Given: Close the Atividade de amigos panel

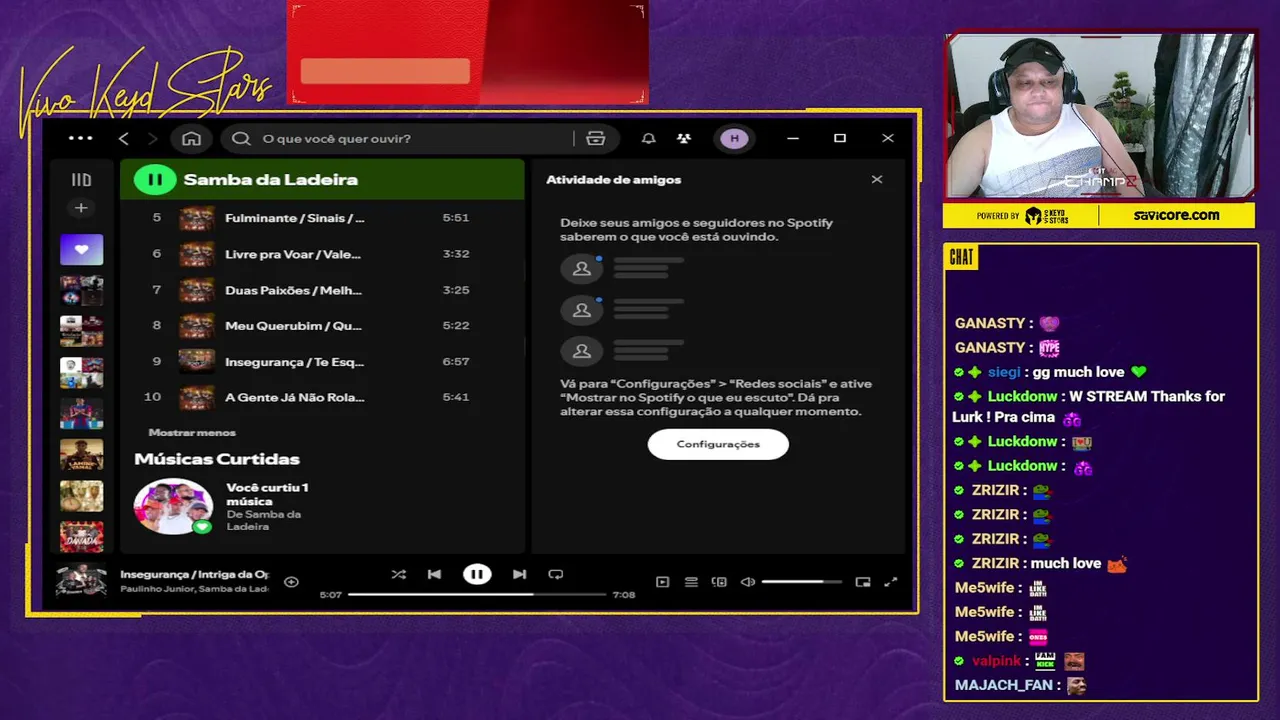Looking at the screenshot, I should click(877, 180).
